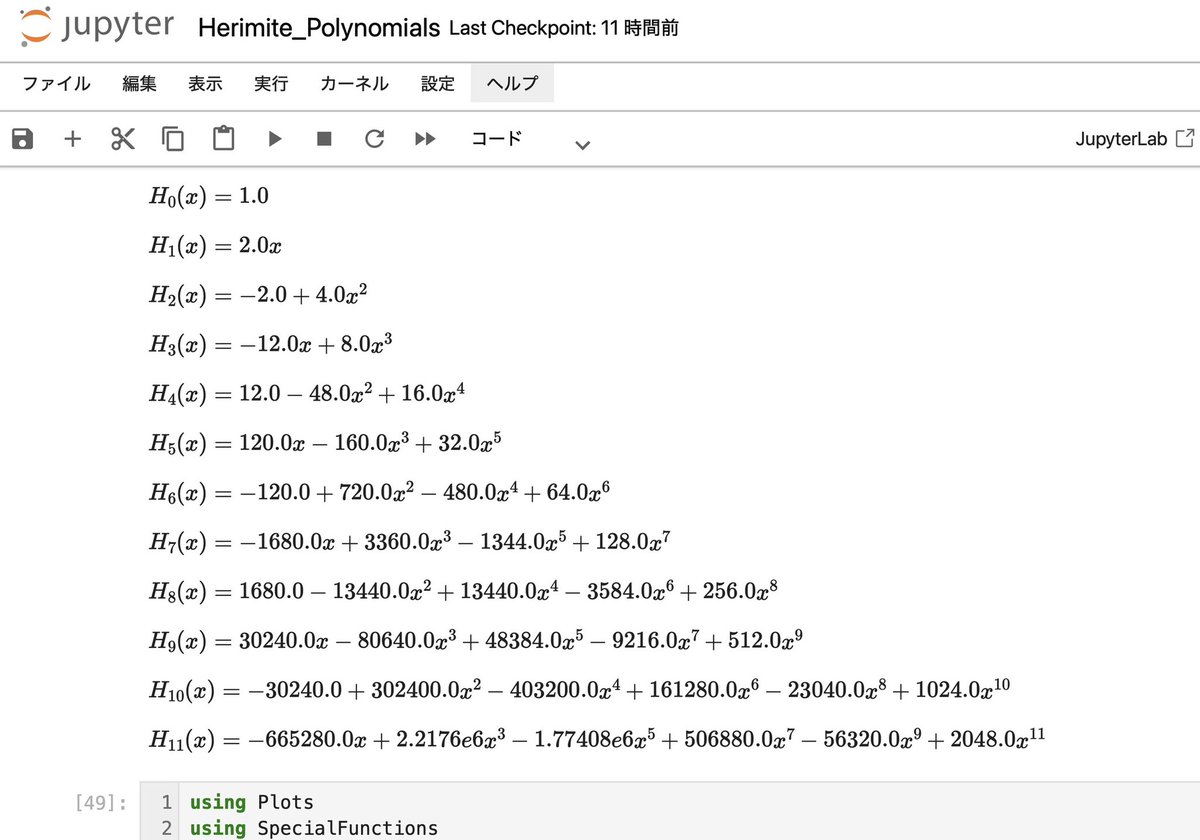The height and width of the screenshot is (840, 1200).
Task: Open the cell type コード dropdown
Action: [x=531, y=139]
